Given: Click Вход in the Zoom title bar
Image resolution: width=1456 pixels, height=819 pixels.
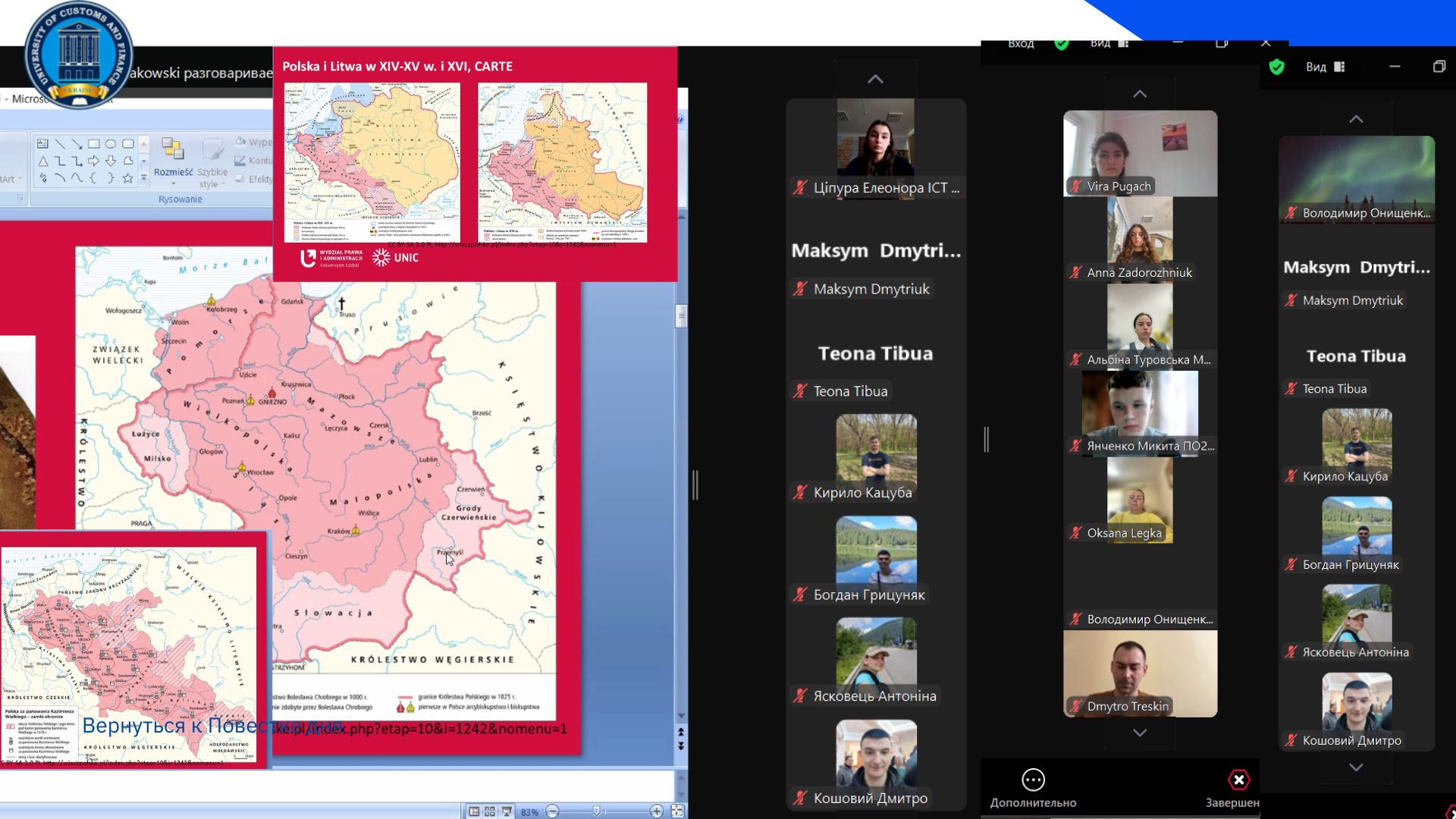Looking at the screenshot, I should (1021, 43).
